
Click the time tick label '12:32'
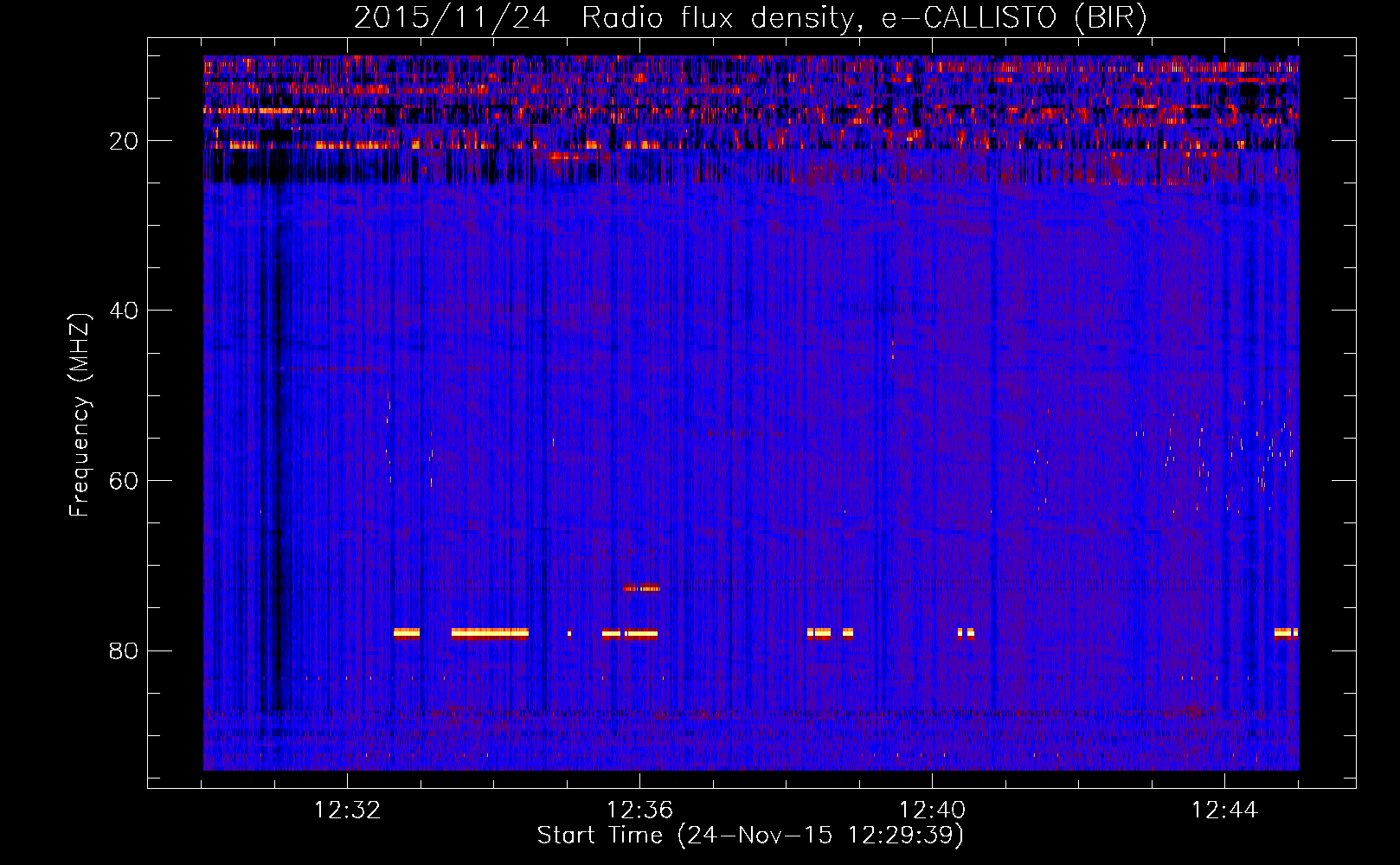347,811
